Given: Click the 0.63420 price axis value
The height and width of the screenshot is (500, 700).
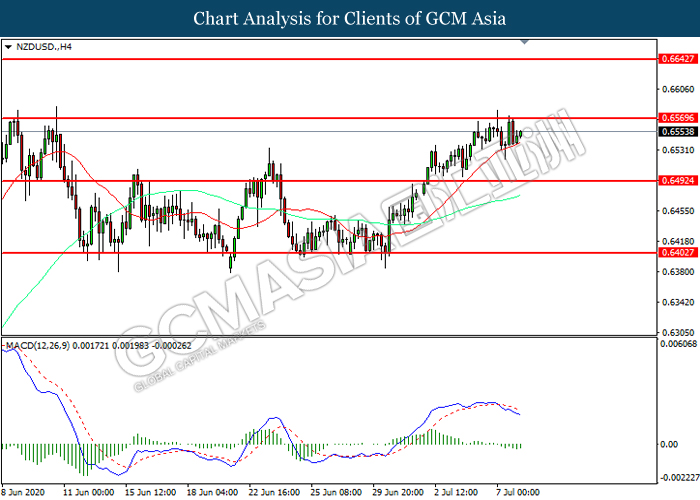Looking at the screenshot, I should click(x=678, y=302).
